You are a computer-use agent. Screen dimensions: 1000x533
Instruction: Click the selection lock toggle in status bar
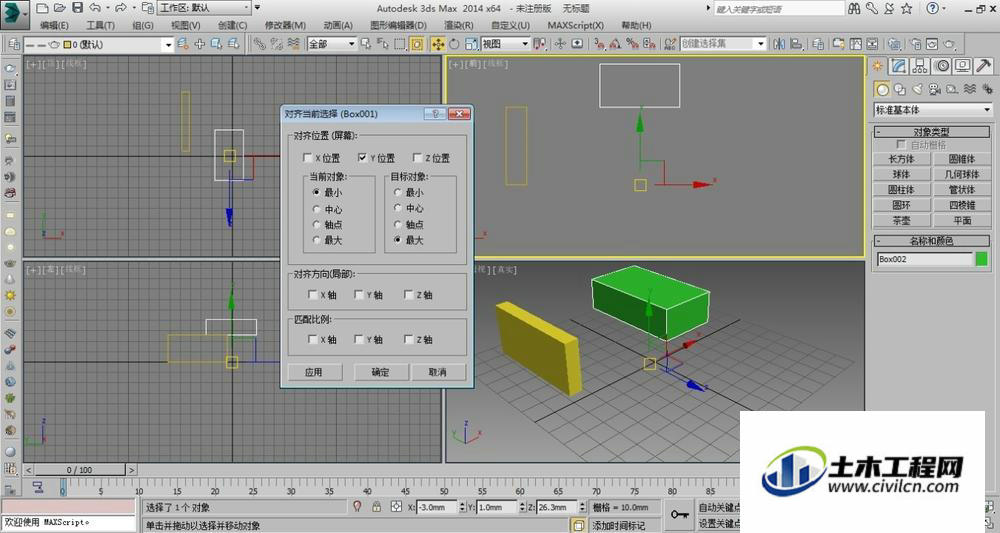click(377, 507)
